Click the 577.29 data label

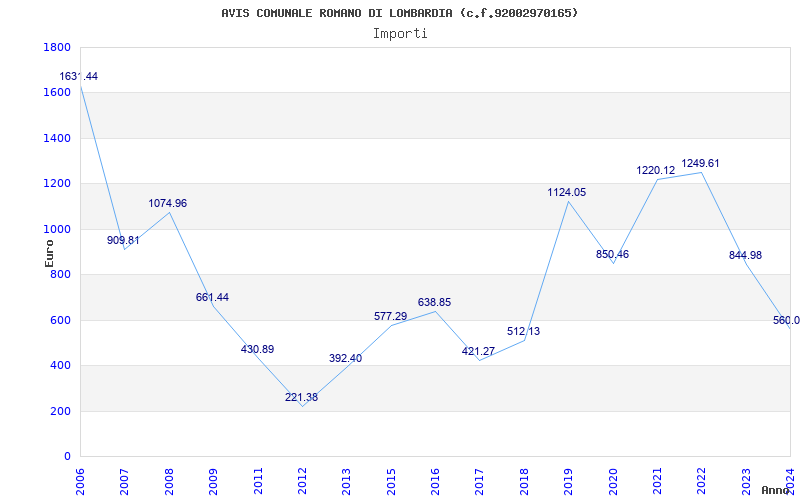[x=390, y=316]
